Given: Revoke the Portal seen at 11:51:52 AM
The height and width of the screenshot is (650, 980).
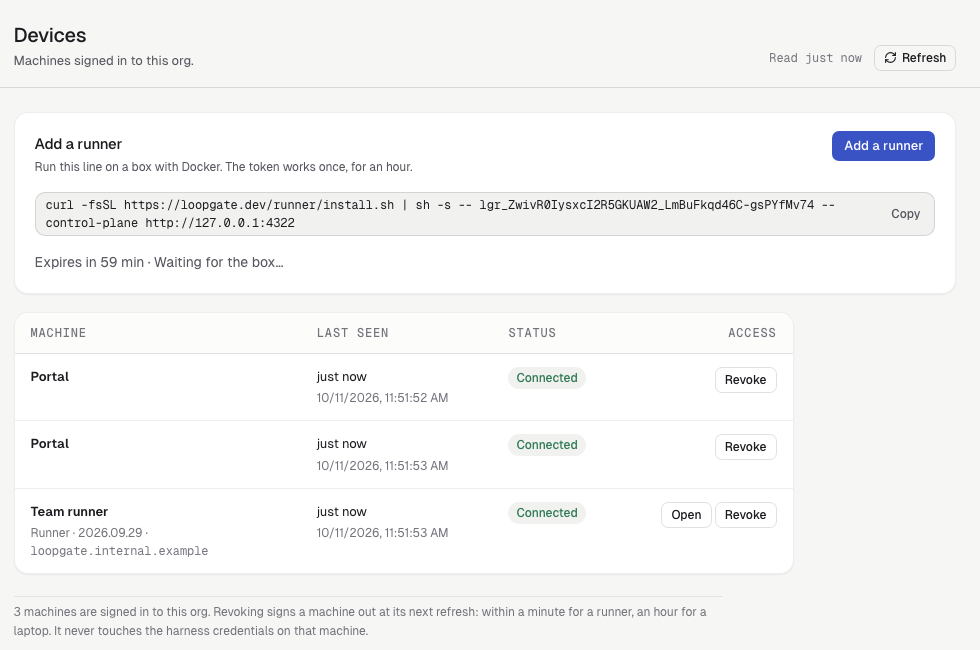Looking at the screenshot, I should click(746, 380).
